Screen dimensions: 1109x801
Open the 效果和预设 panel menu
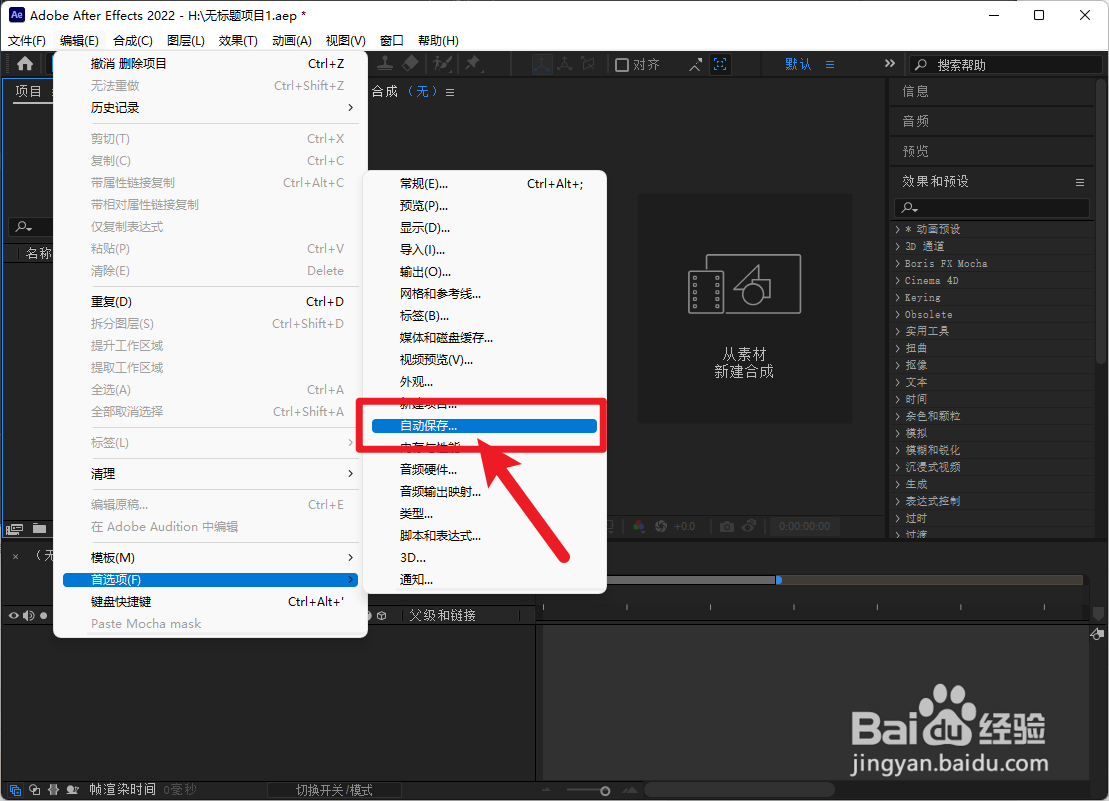coord(1080,182)
